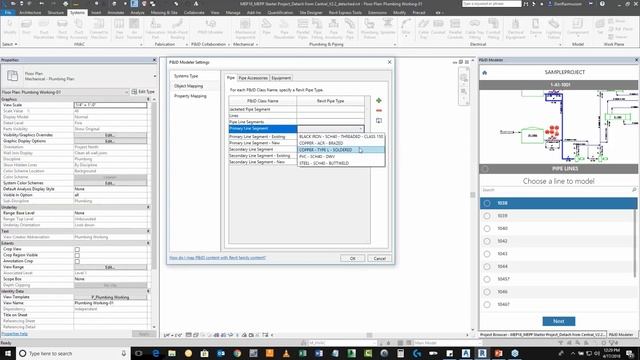Click the green plus add mapping icon
The height and width of the screenshot is (360, 640).
[x=379, y=100]
